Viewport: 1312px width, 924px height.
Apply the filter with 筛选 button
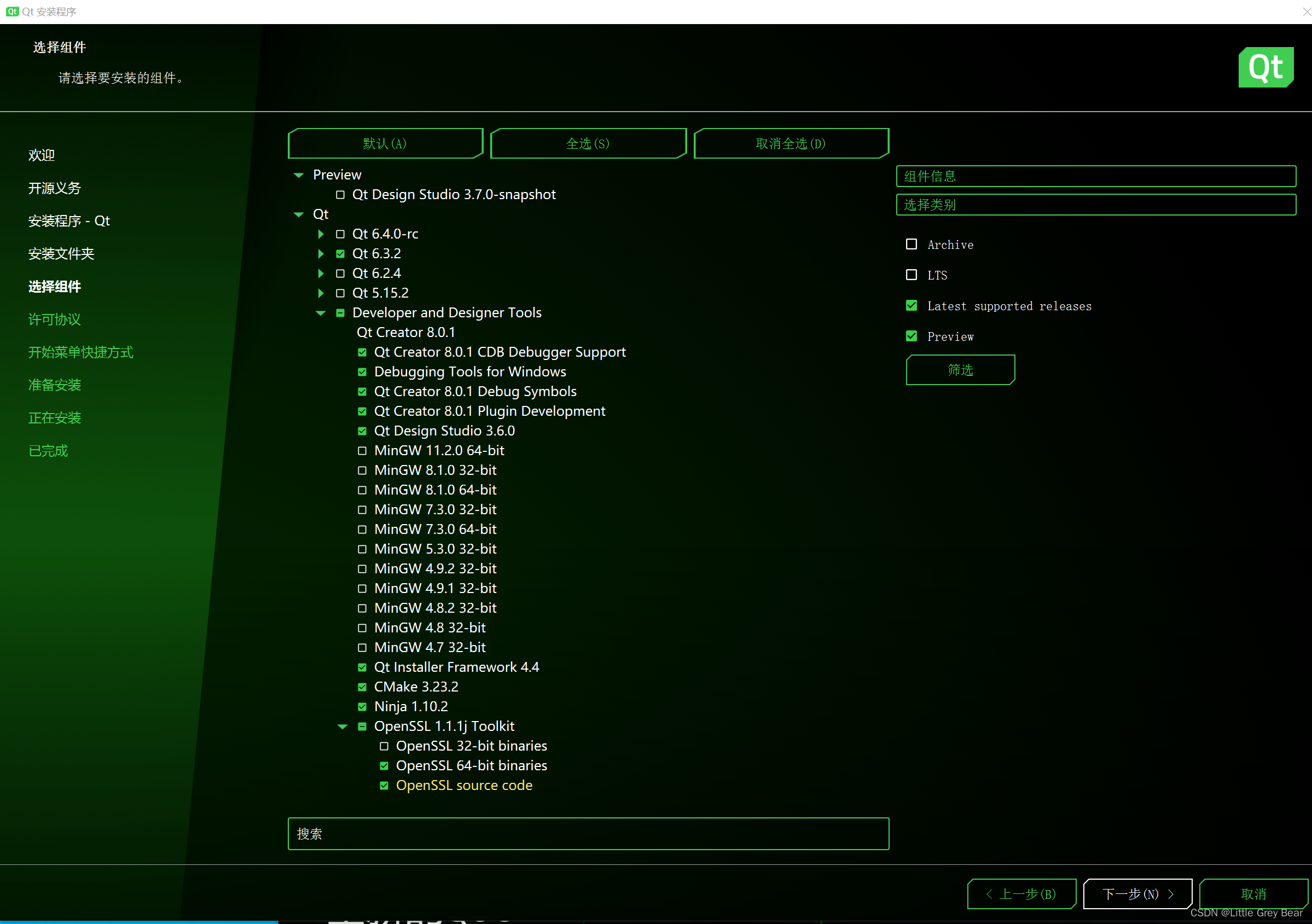coord(961,370)
